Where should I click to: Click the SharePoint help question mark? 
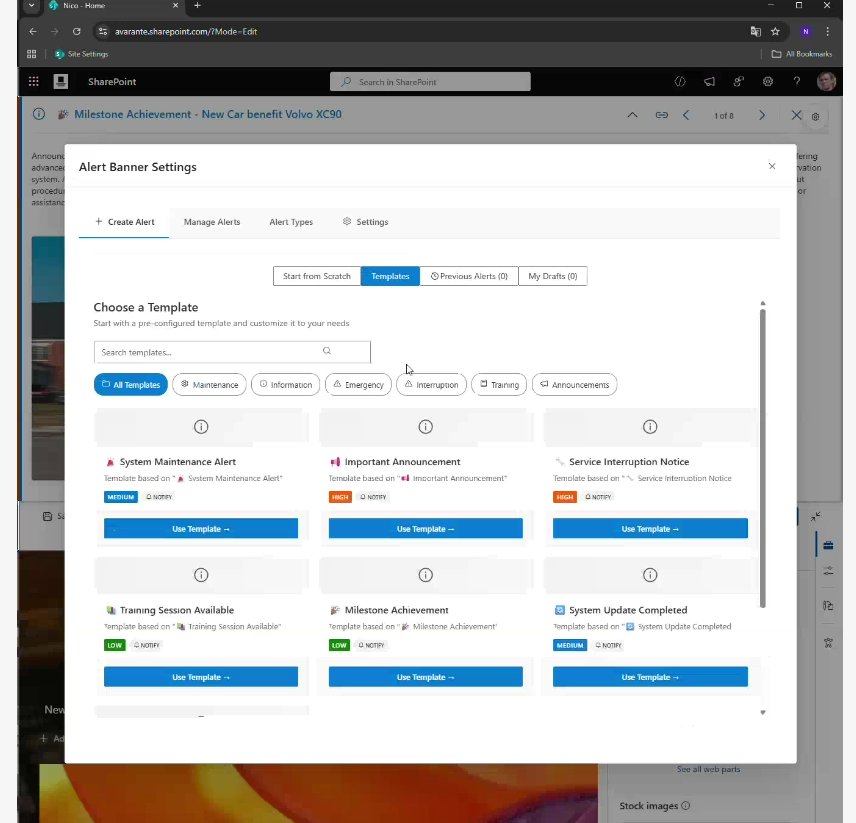tap(797, 82)
